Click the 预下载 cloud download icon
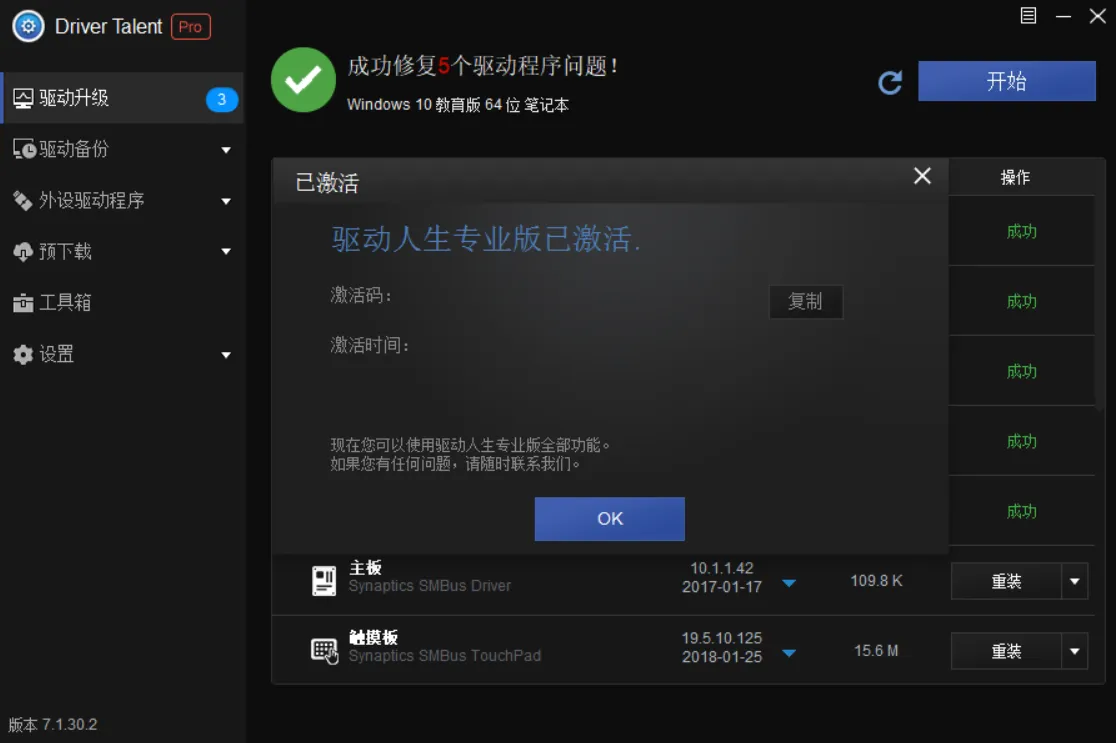This screenshot has height=743, width=1116. pos(23,252)
